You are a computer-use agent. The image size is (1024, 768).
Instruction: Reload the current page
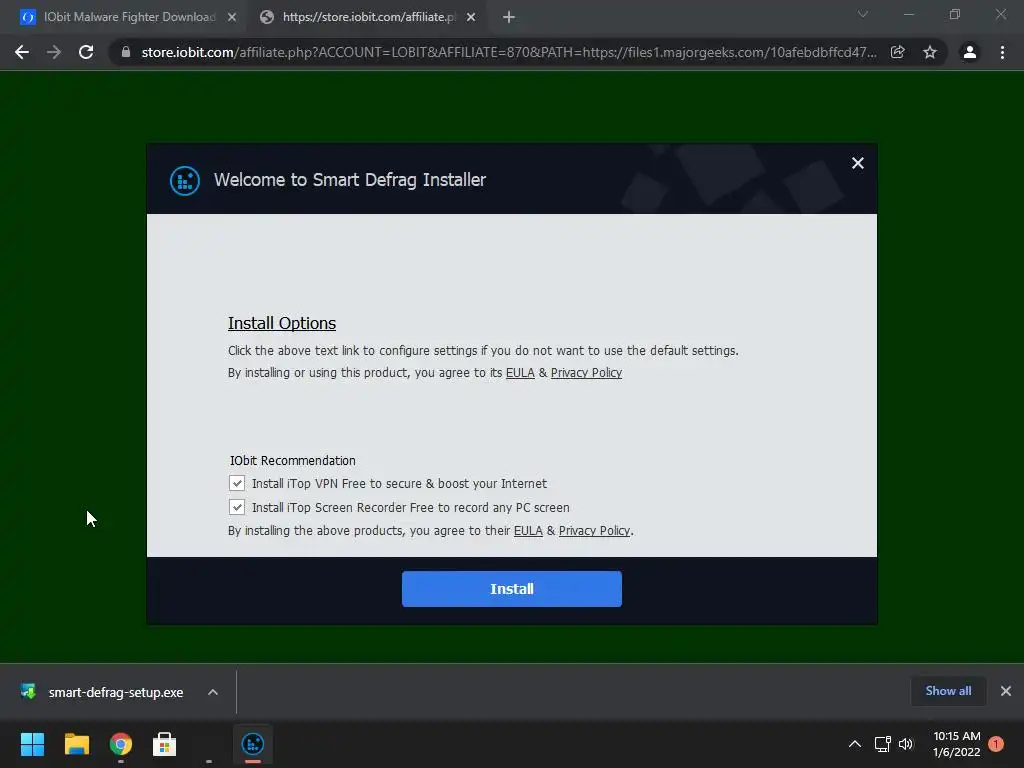(x=86, y=52)
